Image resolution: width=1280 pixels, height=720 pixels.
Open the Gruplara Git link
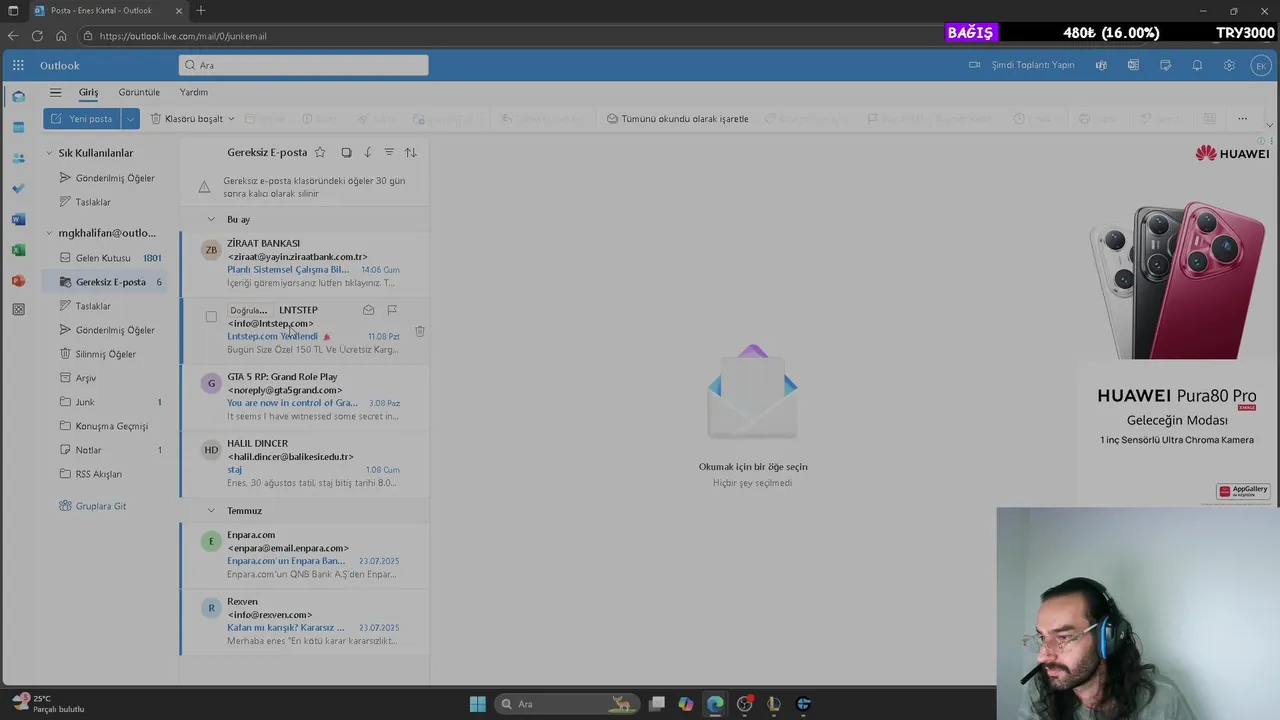pyautogui.click(x=100, y=506)
